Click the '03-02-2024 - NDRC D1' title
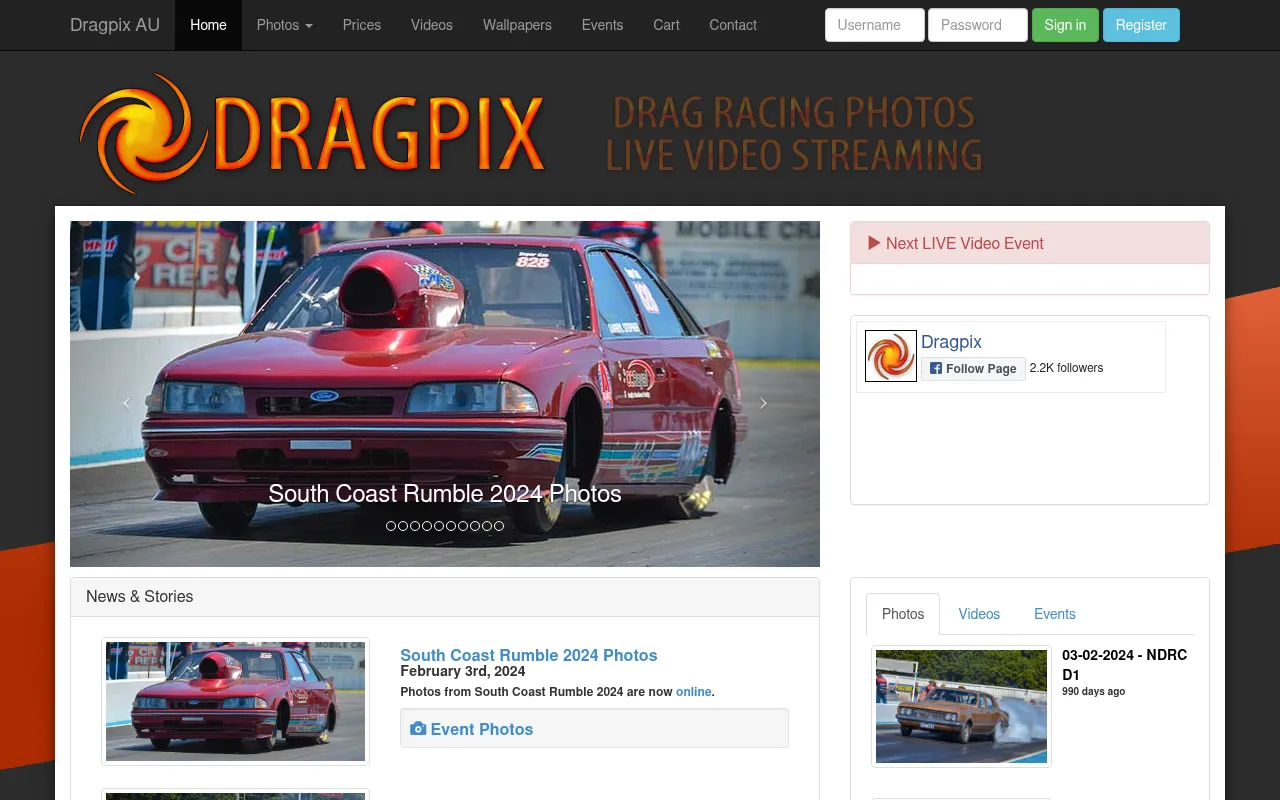 [x=1124, y=665]
